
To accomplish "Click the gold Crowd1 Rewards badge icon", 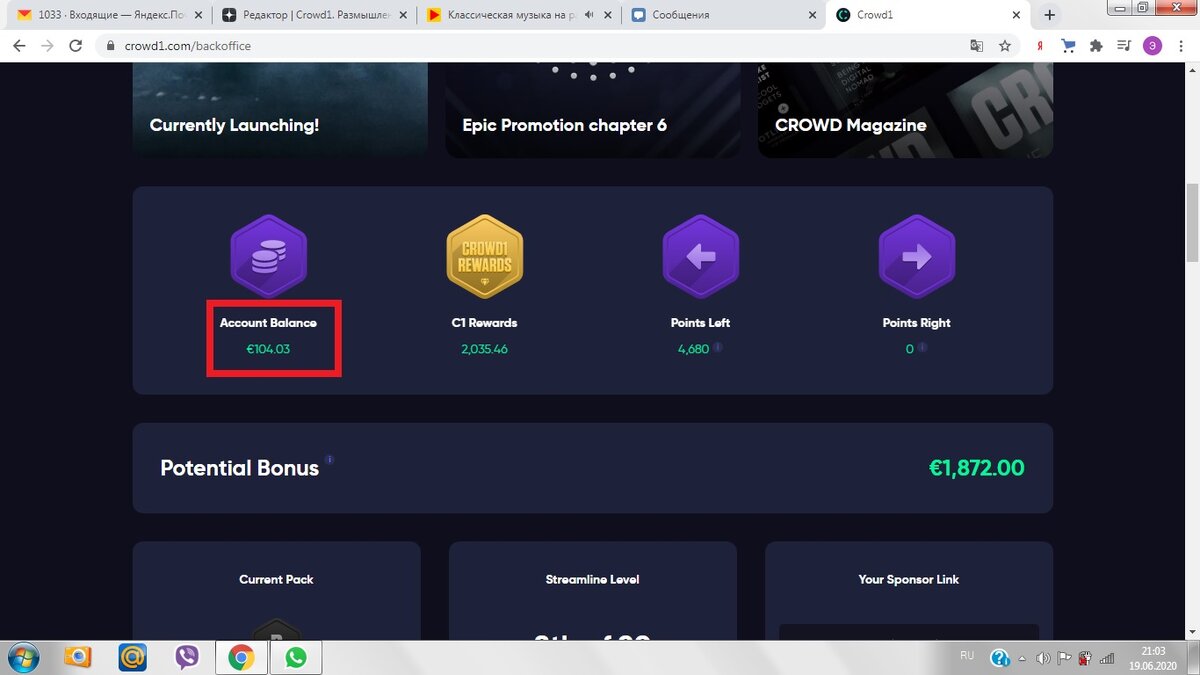I will (485, 257).
